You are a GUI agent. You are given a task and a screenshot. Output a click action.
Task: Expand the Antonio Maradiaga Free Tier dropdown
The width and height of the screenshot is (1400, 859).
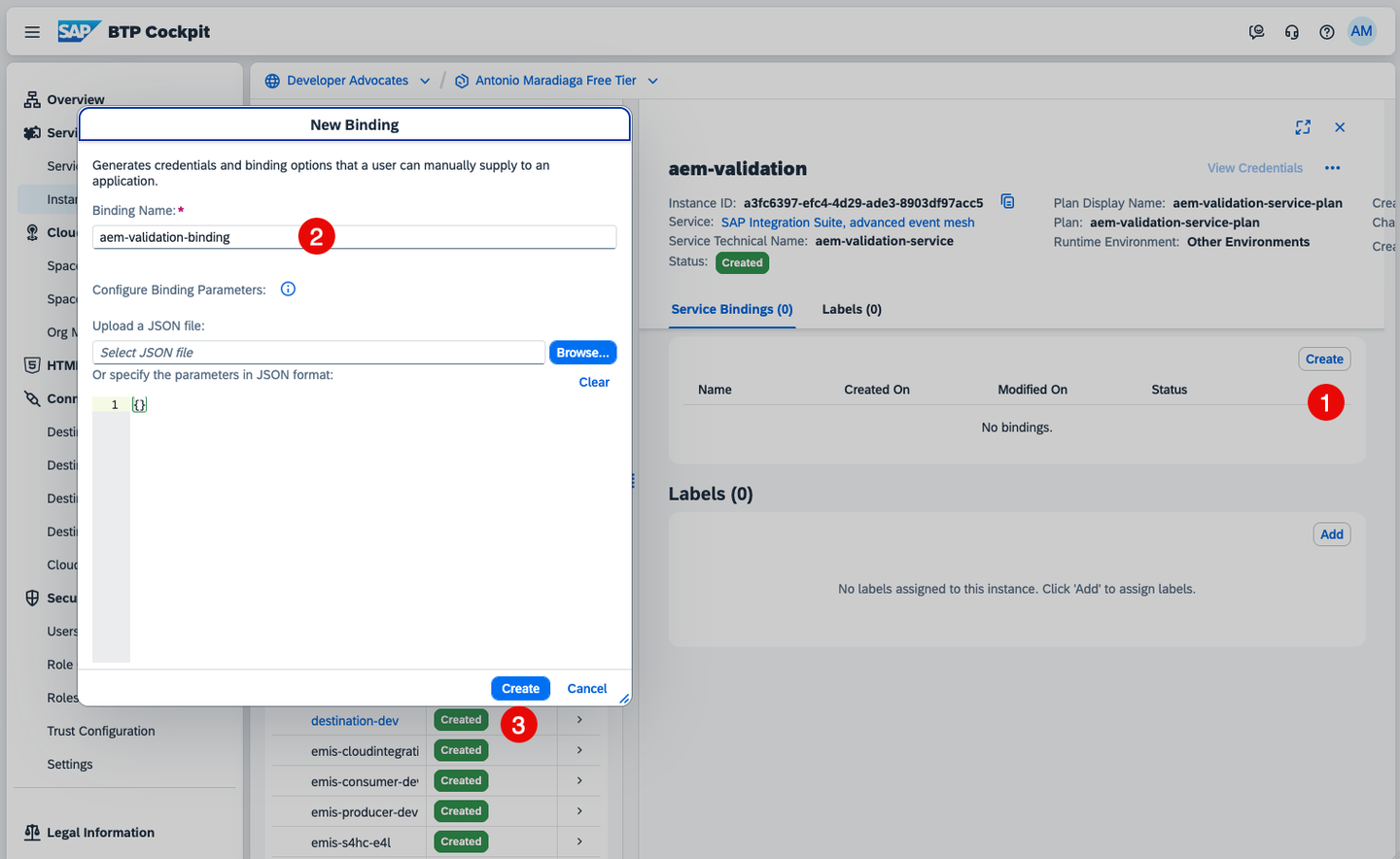tap(652, 81)
